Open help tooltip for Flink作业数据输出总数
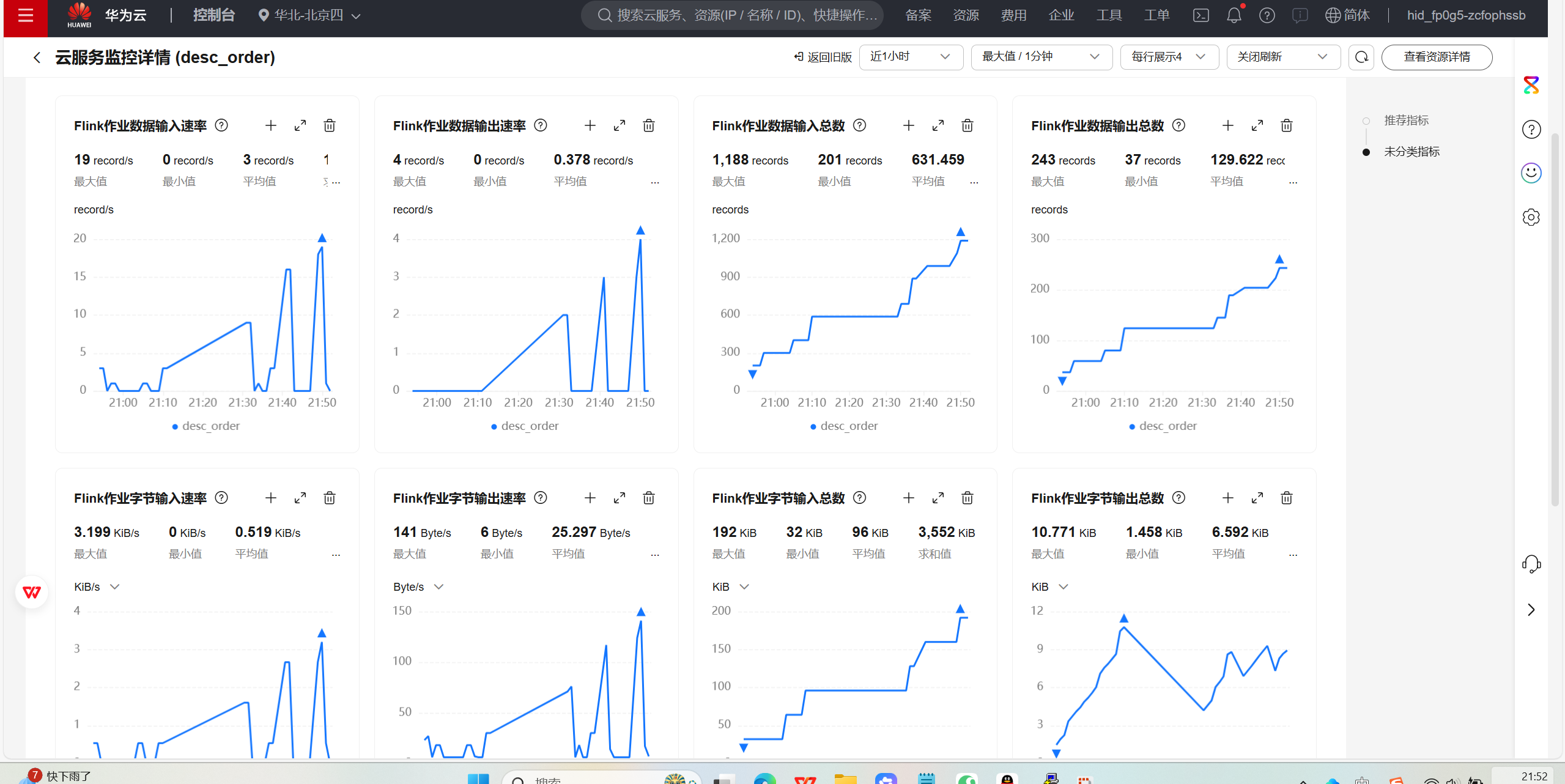Viewport: 1565px width, 784px height. pyautogui.click(x=1178, y=125)
